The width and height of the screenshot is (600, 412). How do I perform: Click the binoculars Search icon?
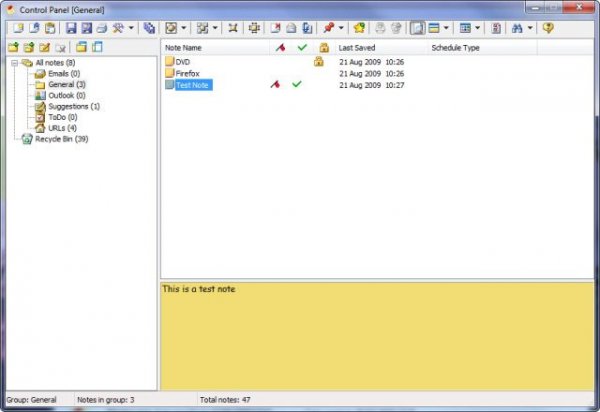[x=517, y=27]
